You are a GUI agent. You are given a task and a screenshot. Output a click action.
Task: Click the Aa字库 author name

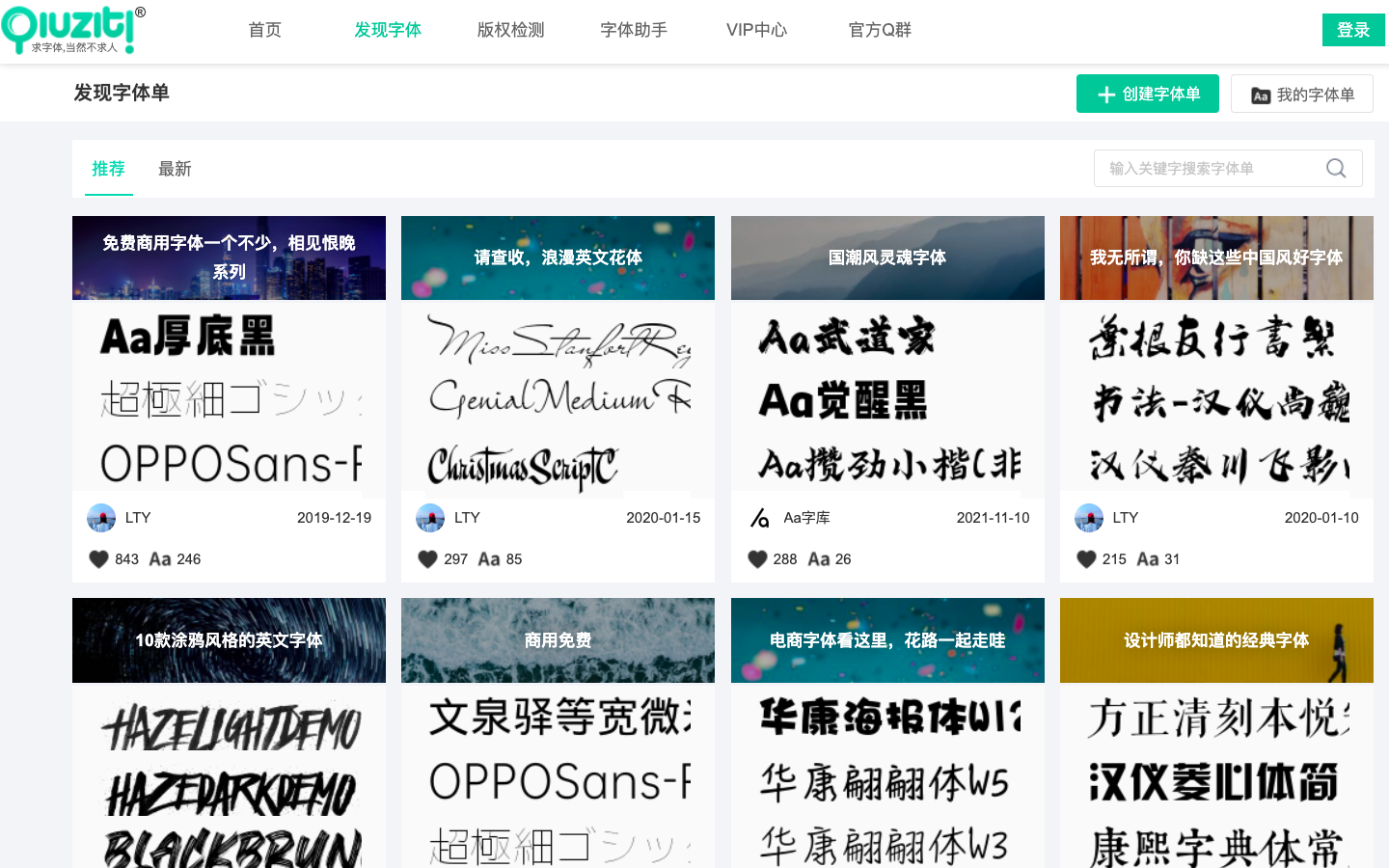806,518
